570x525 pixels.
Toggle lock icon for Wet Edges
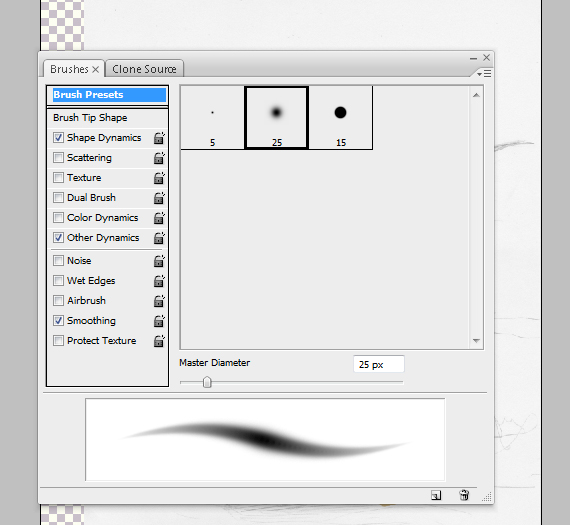[x=159, y=281]
